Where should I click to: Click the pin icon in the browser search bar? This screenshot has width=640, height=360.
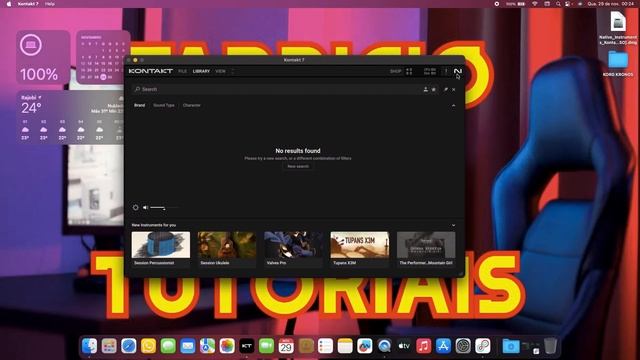coord(446,89)
